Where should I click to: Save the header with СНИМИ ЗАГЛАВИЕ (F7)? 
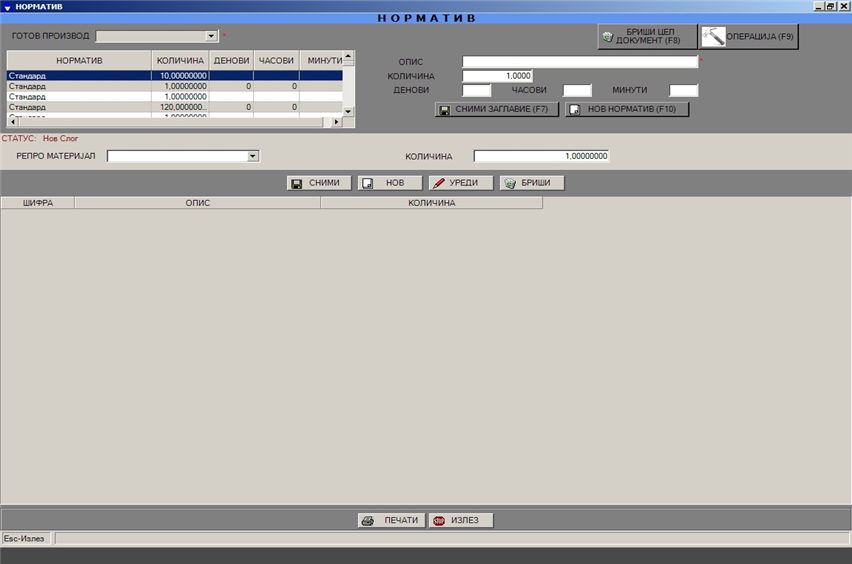[x=497, y=109]
